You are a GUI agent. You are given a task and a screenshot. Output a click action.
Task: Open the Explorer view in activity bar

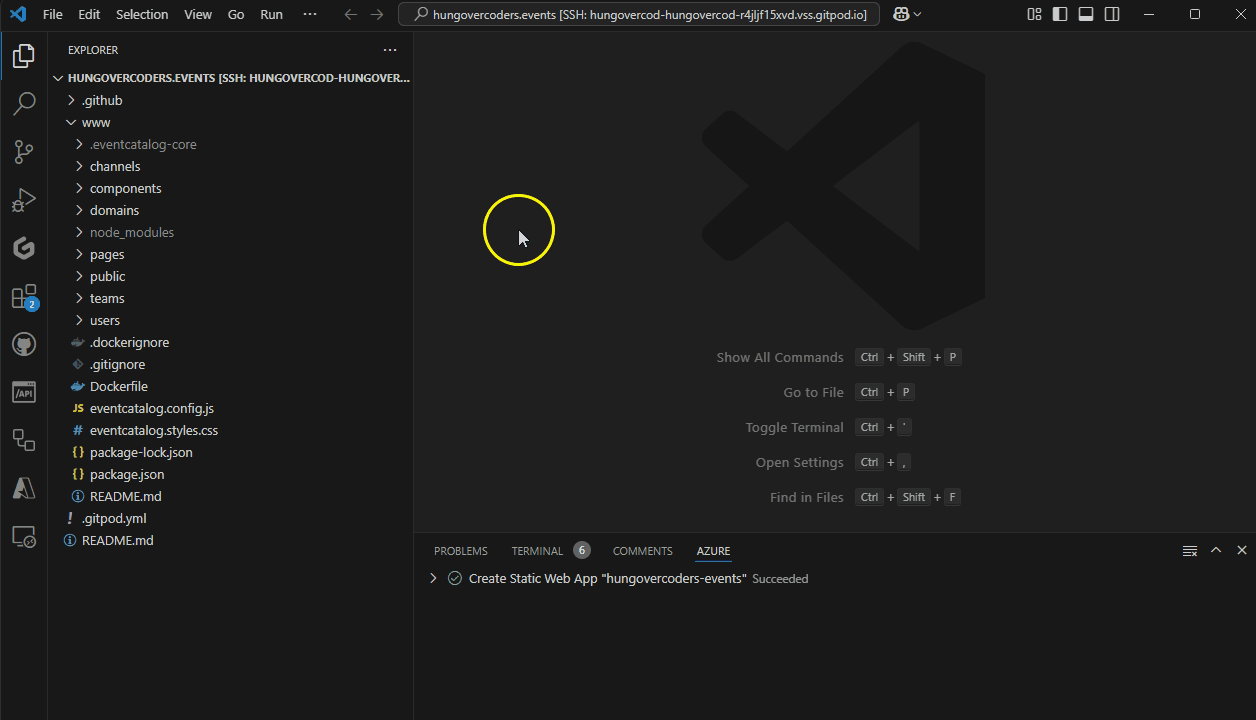click(x=24, y=56)
